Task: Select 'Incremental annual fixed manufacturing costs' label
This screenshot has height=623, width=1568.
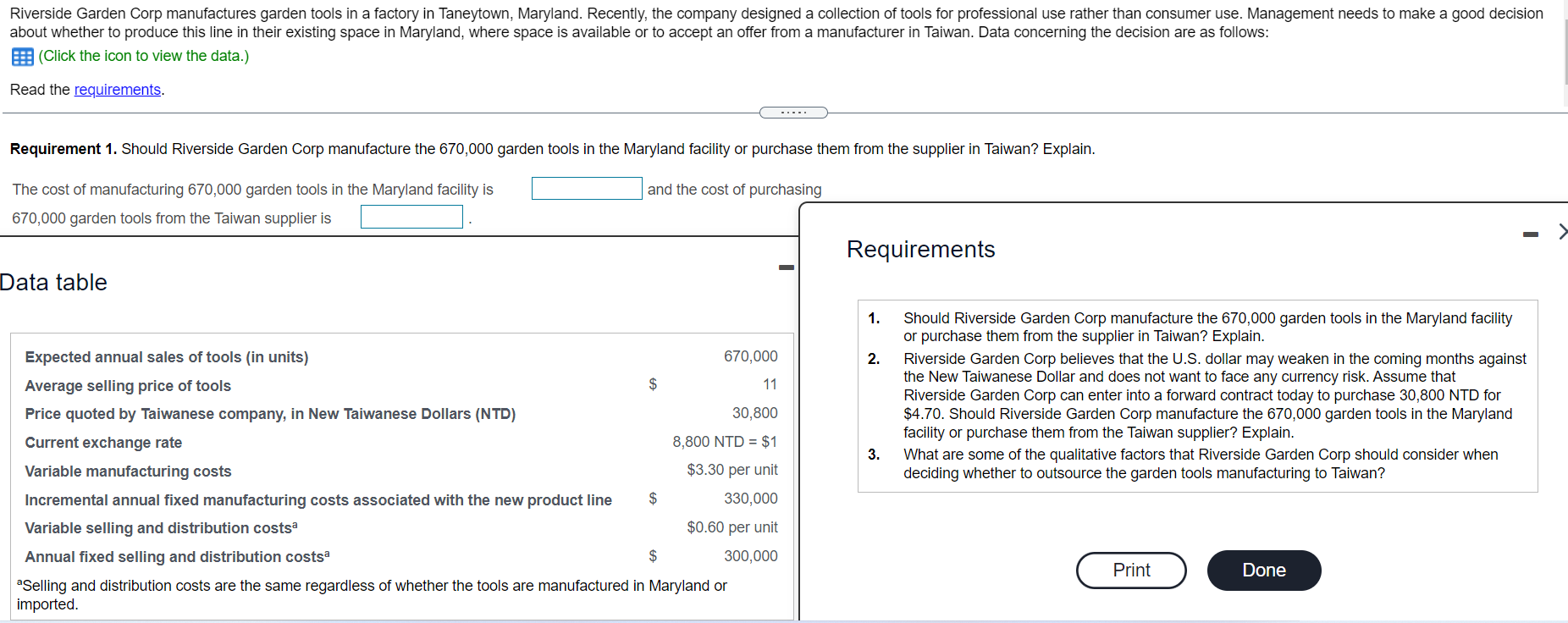Action: (318, 500)
